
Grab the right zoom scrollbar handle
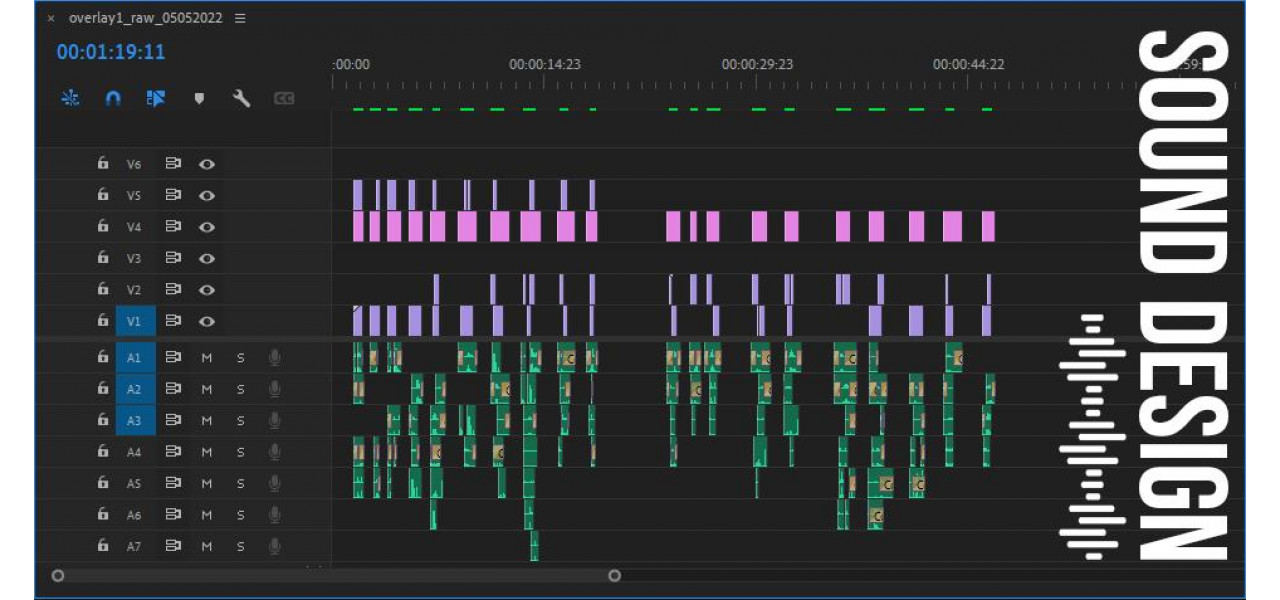[614, 575]
